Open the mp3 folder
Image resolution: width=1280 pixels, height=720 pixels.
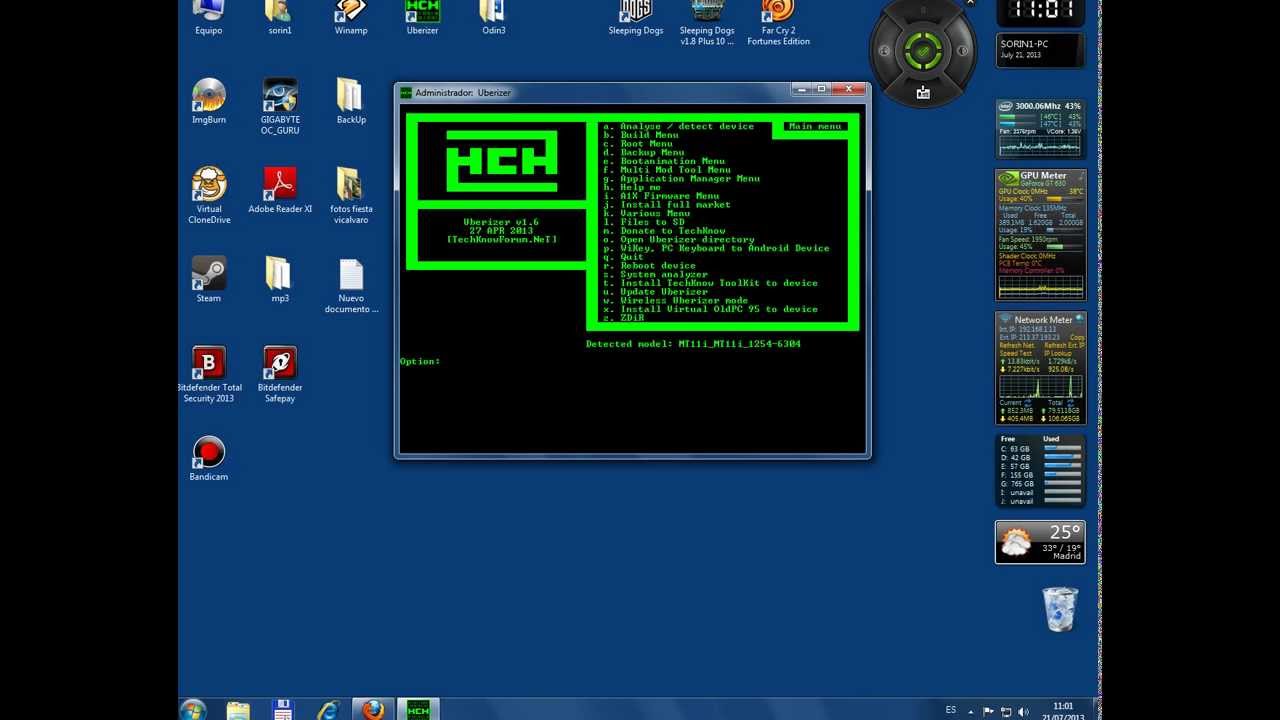(x=280, y=279)
